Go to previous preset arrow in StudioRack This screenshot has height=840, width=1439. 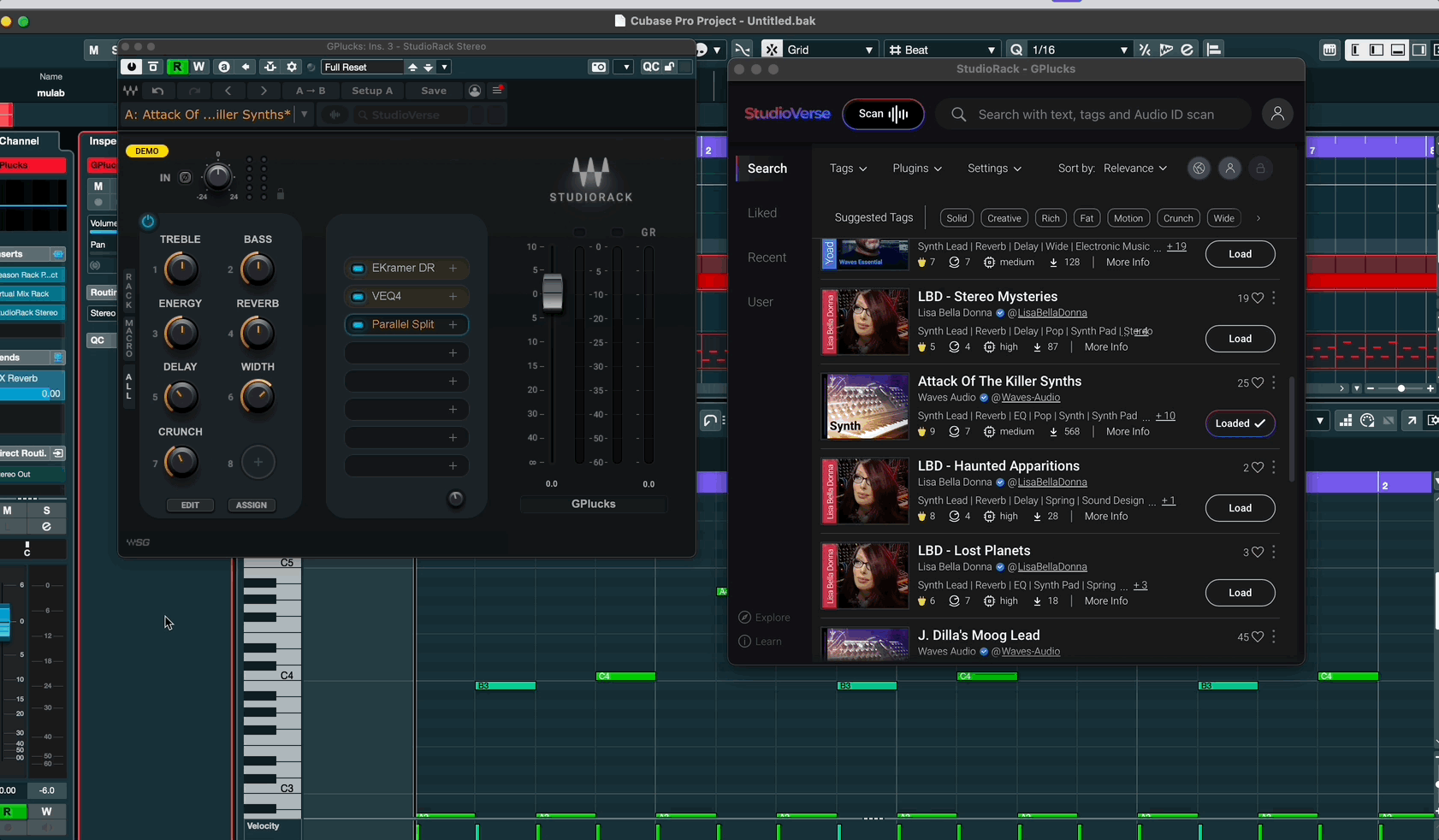228,91
